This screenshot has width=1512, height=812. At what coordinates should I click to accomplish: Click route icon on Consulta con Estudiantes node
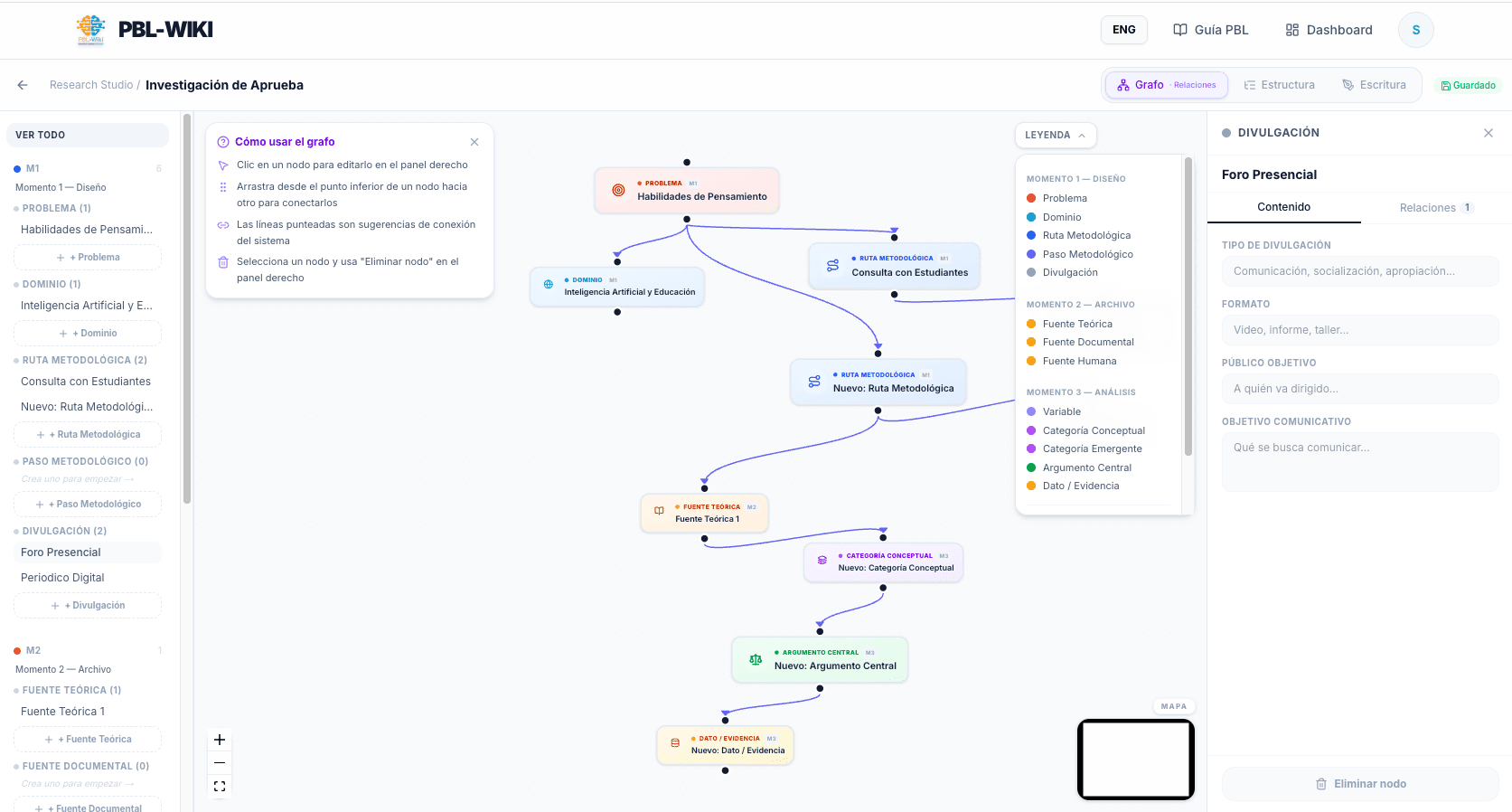pos(832,266)
